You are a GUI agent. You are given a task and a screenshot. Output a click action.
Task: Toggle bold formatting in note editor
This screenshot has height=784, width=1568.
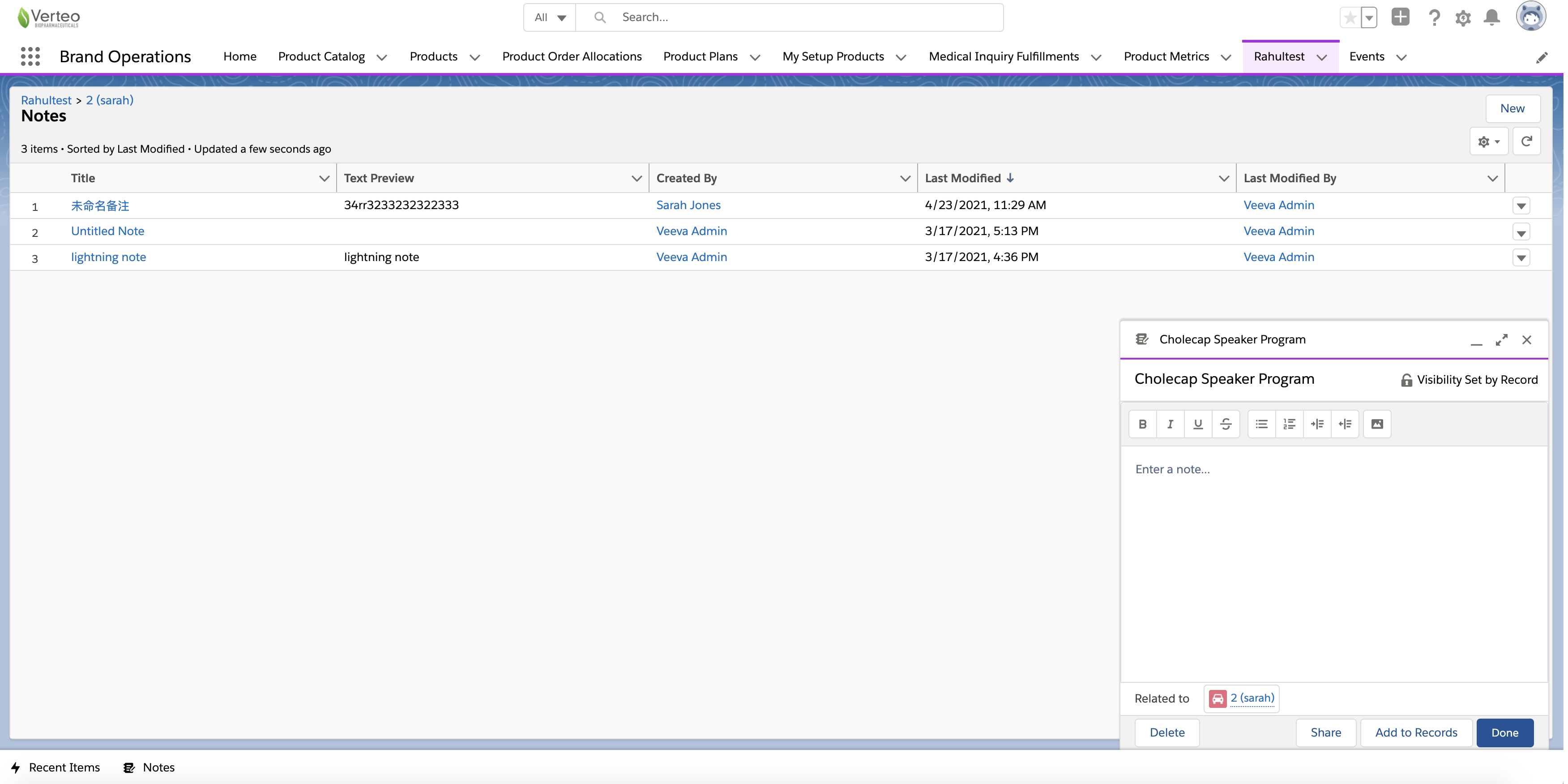click(1142, 424)
